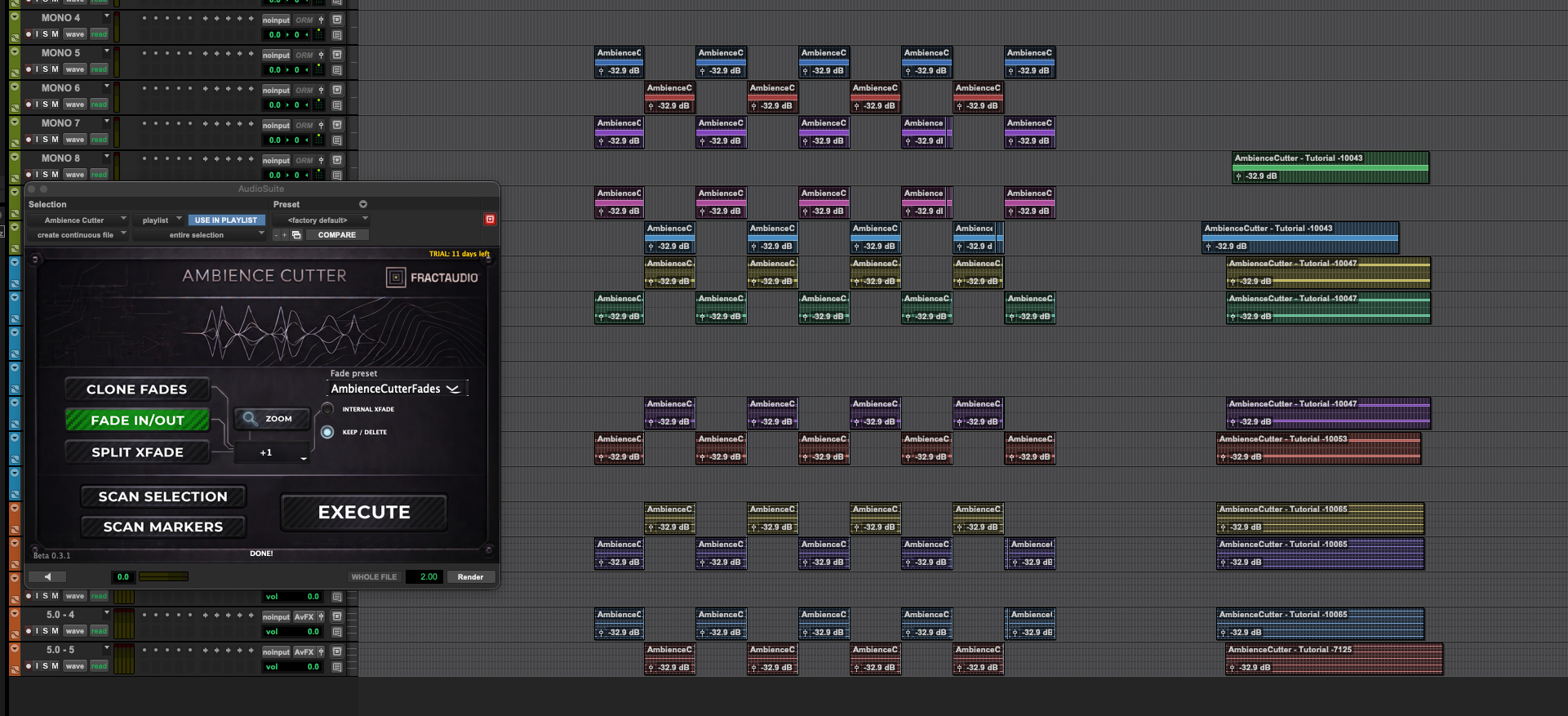1568x716 pixels.
Task: Select the MONO 8 AmbienceCutter - Tutorial -10043 clip
Action: click(x=1330, y=167)
